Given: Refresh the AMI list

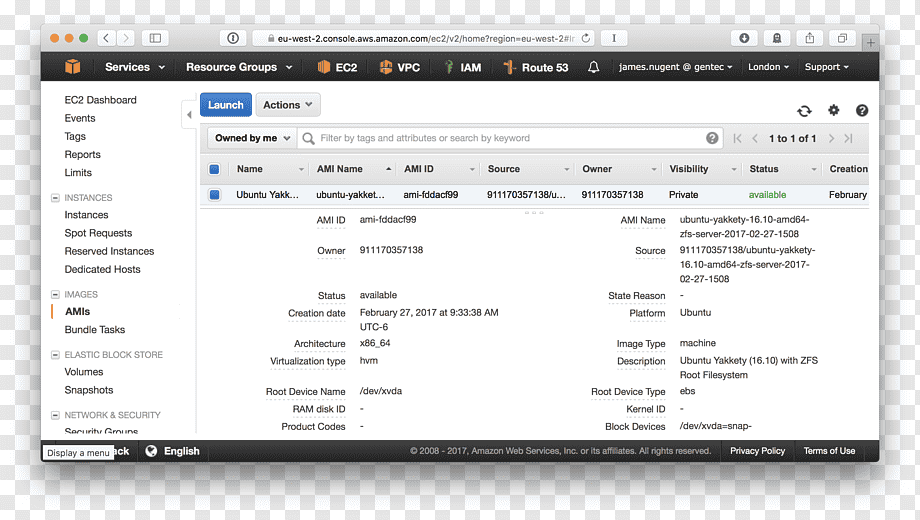Looking at the screenshot, I should [x=804, y=110].
